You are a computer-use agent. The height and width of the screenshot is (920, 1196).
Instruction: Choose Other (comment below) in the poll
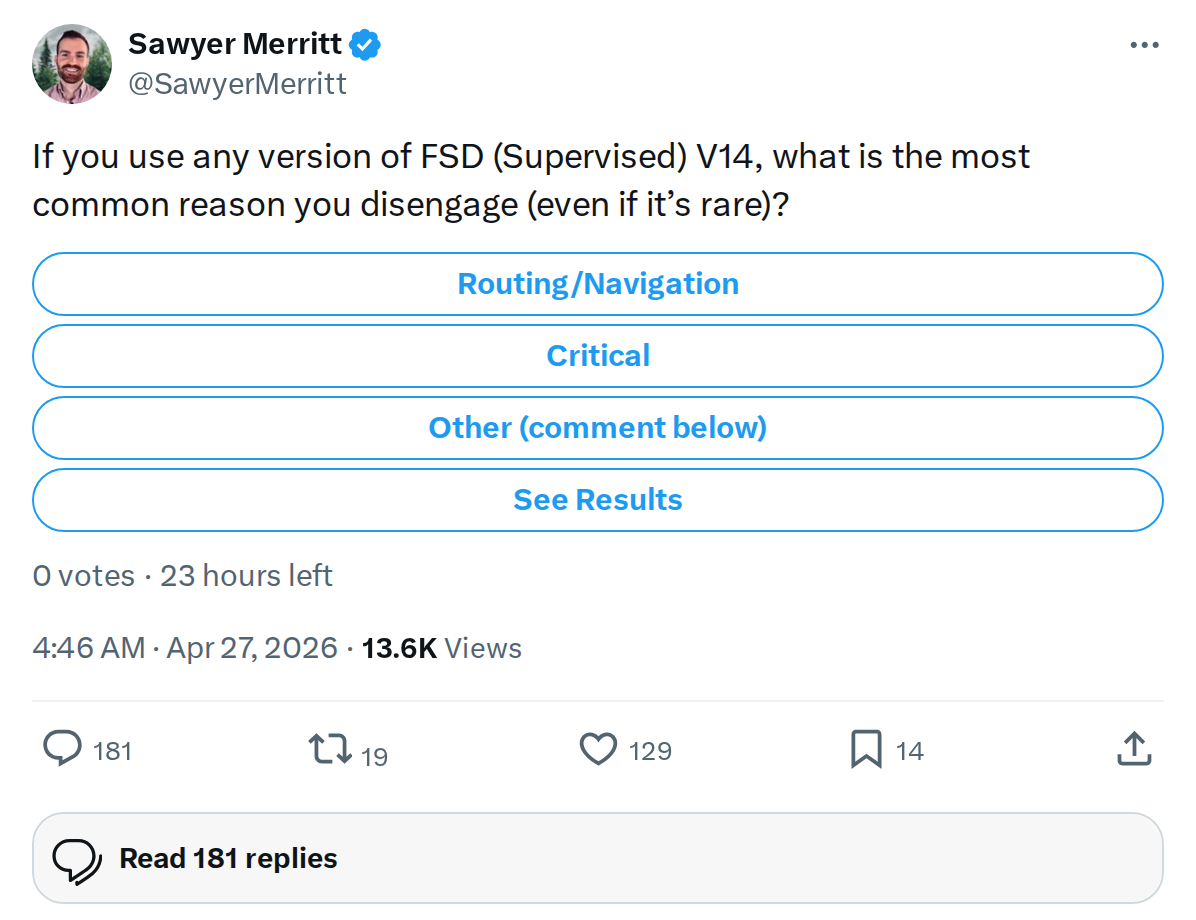tap(598, 428)
